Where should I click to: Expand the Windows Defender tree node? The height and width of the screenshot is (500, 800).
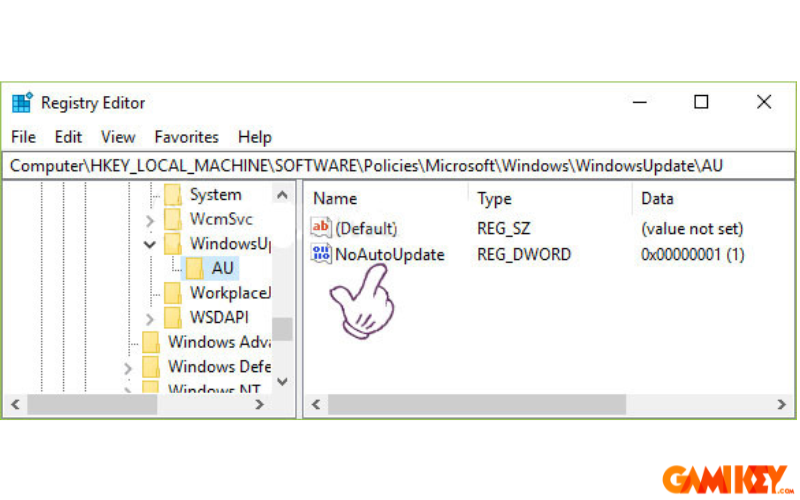coord(128,368)
